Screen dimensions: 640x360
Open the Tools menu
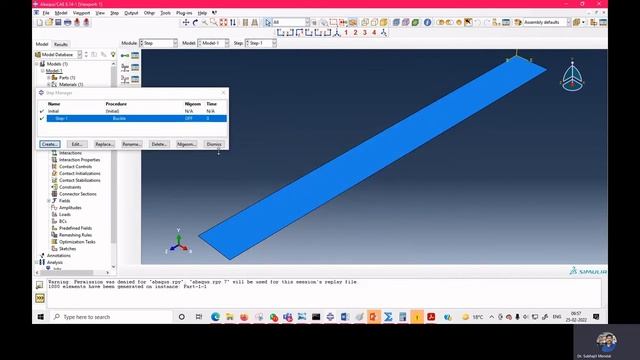(165, 13)
